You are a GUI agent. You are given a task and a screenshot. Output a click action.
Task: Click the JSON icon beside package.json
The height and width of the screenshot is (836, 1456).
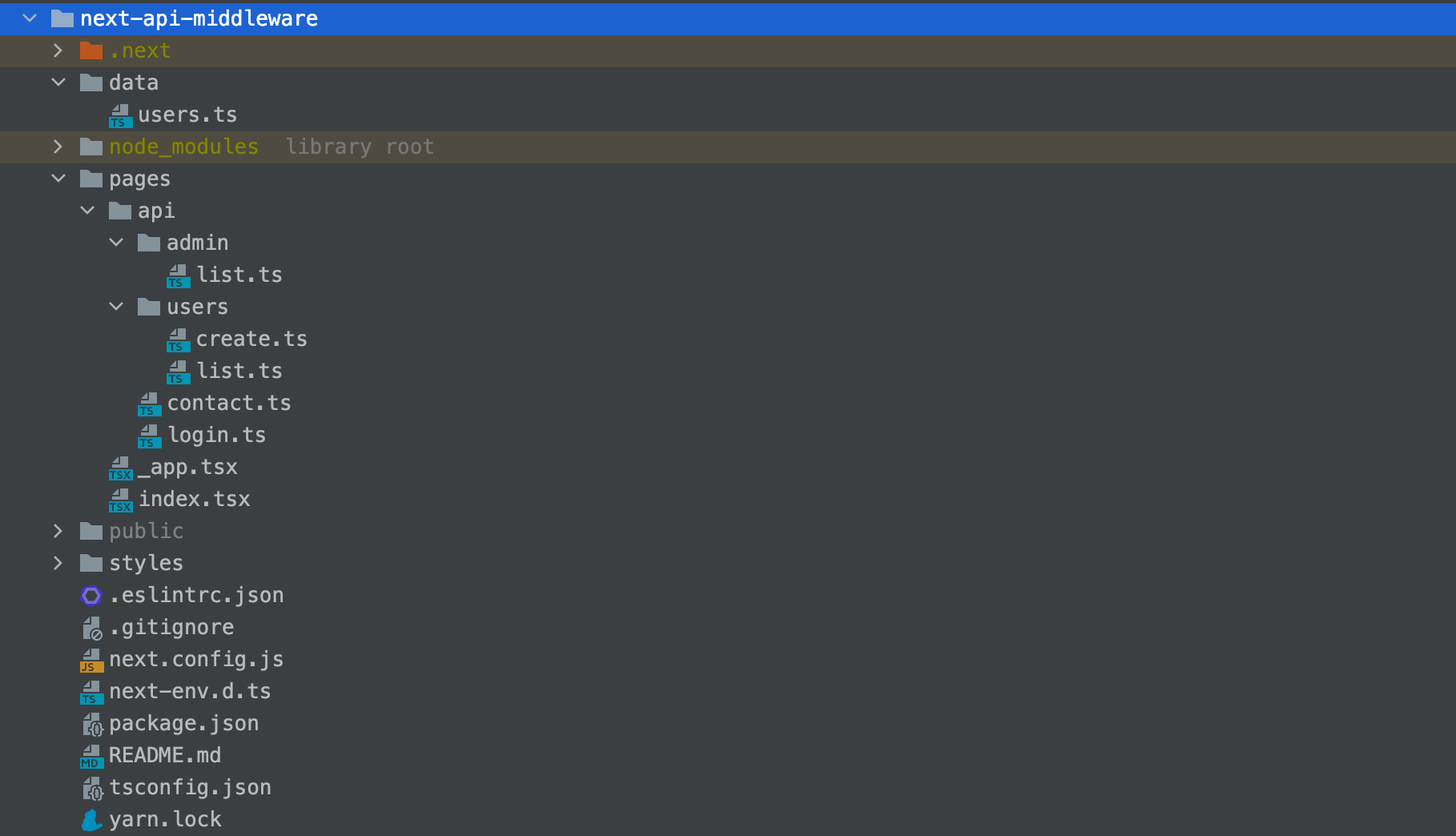[91, 724]
